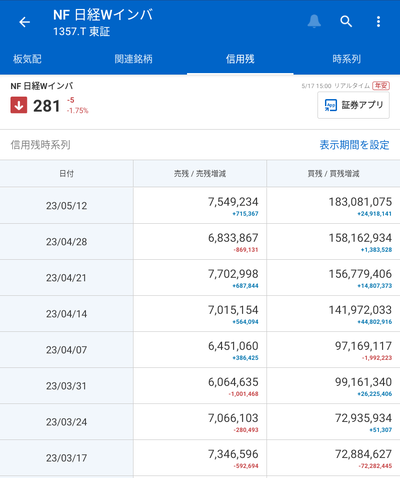Tap the 日付 column header
This screenshot has width=400, height=478.
point(67,173)
